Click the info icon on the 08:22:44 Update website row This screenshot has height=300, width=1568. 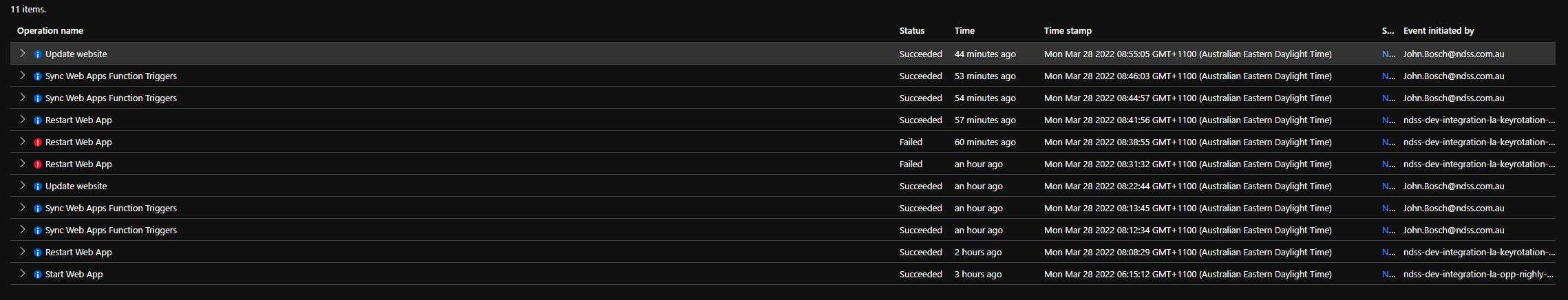point(38,186)
